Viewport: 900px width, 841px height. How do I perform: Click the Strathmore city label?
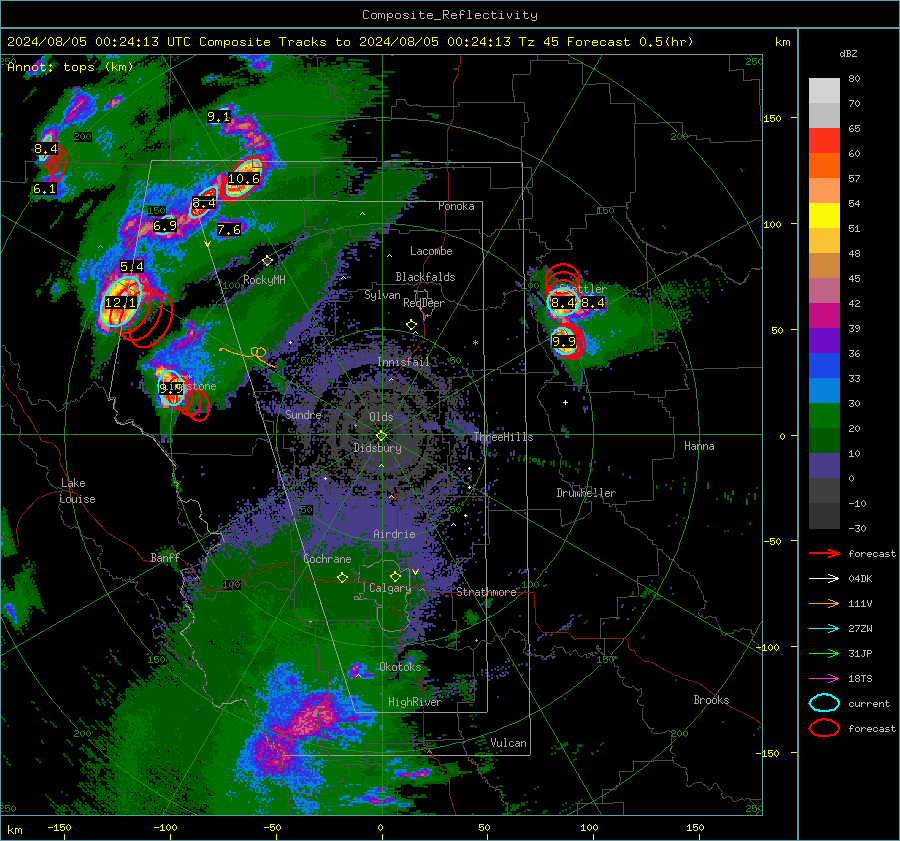486,592
